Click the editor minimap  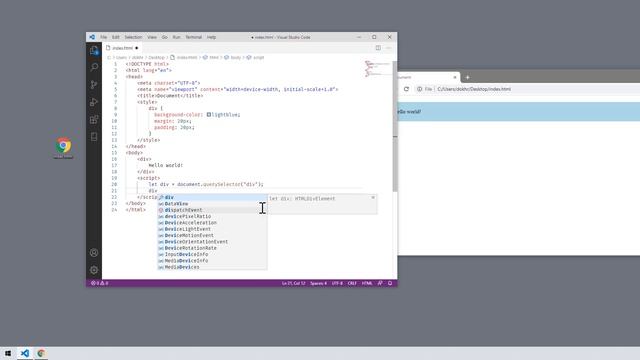click(378, 69)
